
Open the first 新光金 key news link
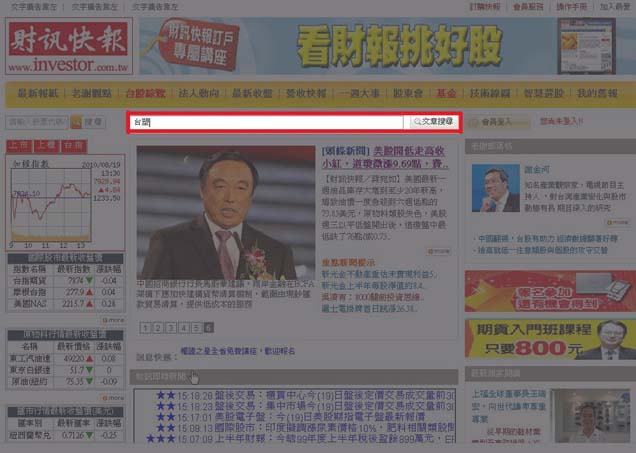(x=380, y=275)
